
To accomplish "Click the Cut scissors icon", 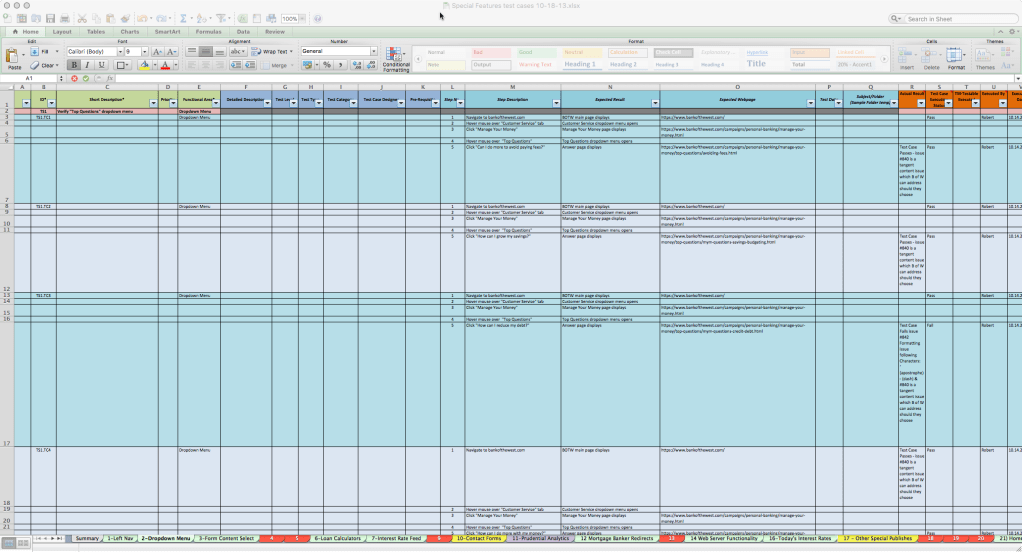I will (x=81, y=18).
